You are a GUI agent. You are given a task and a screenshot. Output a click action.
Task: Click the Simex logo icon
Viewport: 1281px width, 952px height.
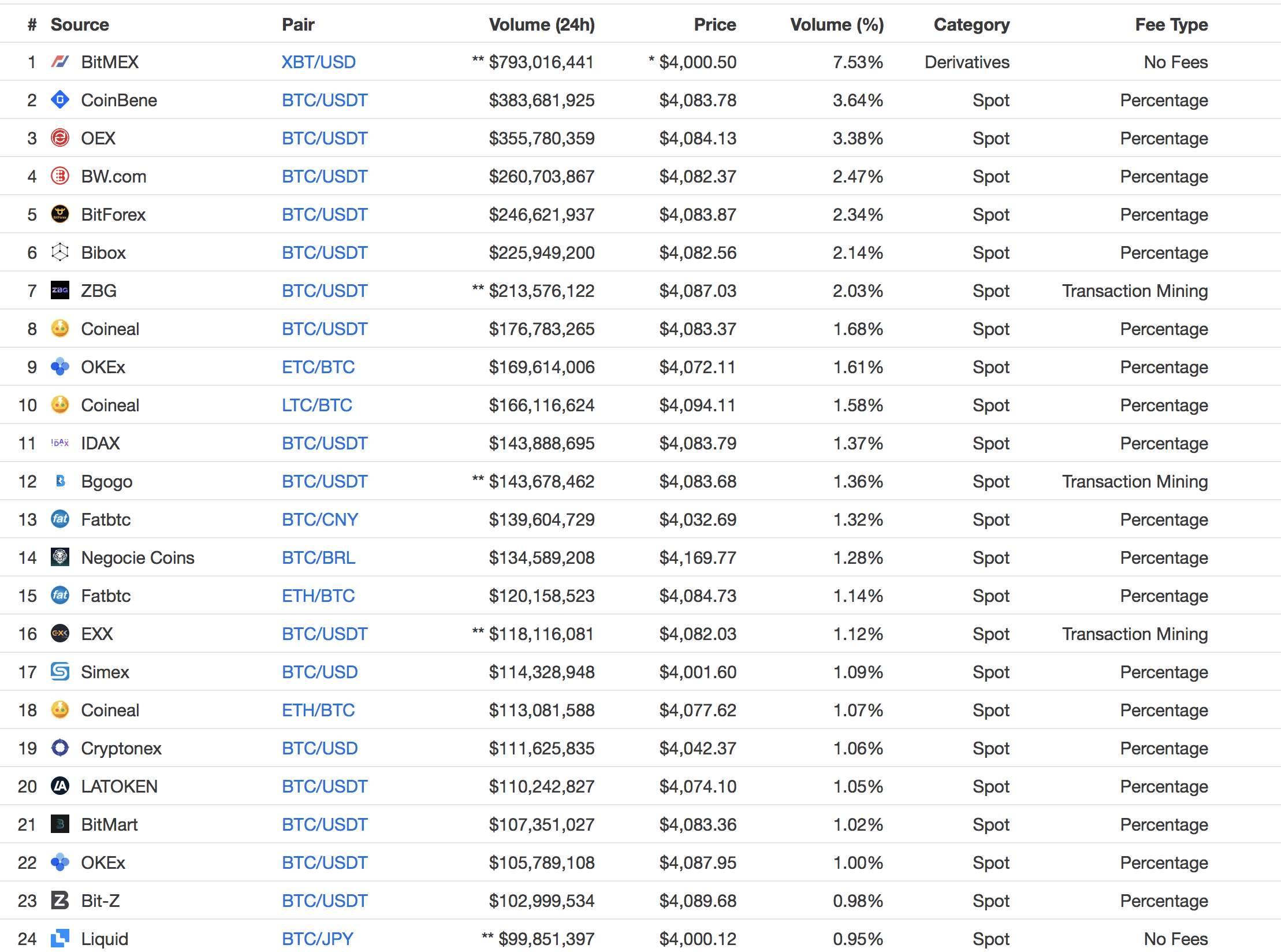[x=60, y=671]
